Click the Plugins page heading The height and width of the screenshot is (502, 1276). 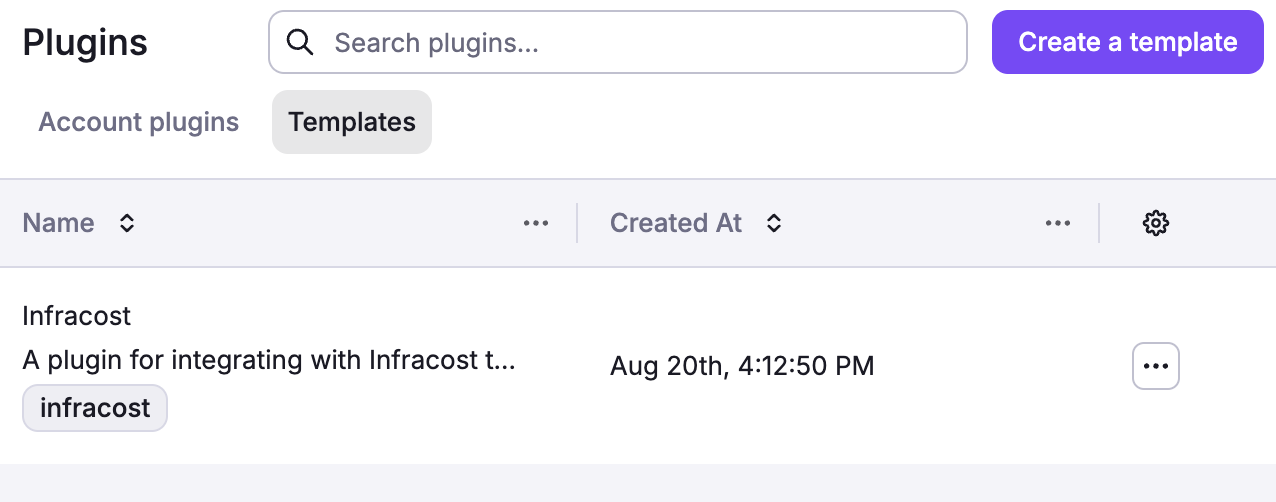point(85,42)
